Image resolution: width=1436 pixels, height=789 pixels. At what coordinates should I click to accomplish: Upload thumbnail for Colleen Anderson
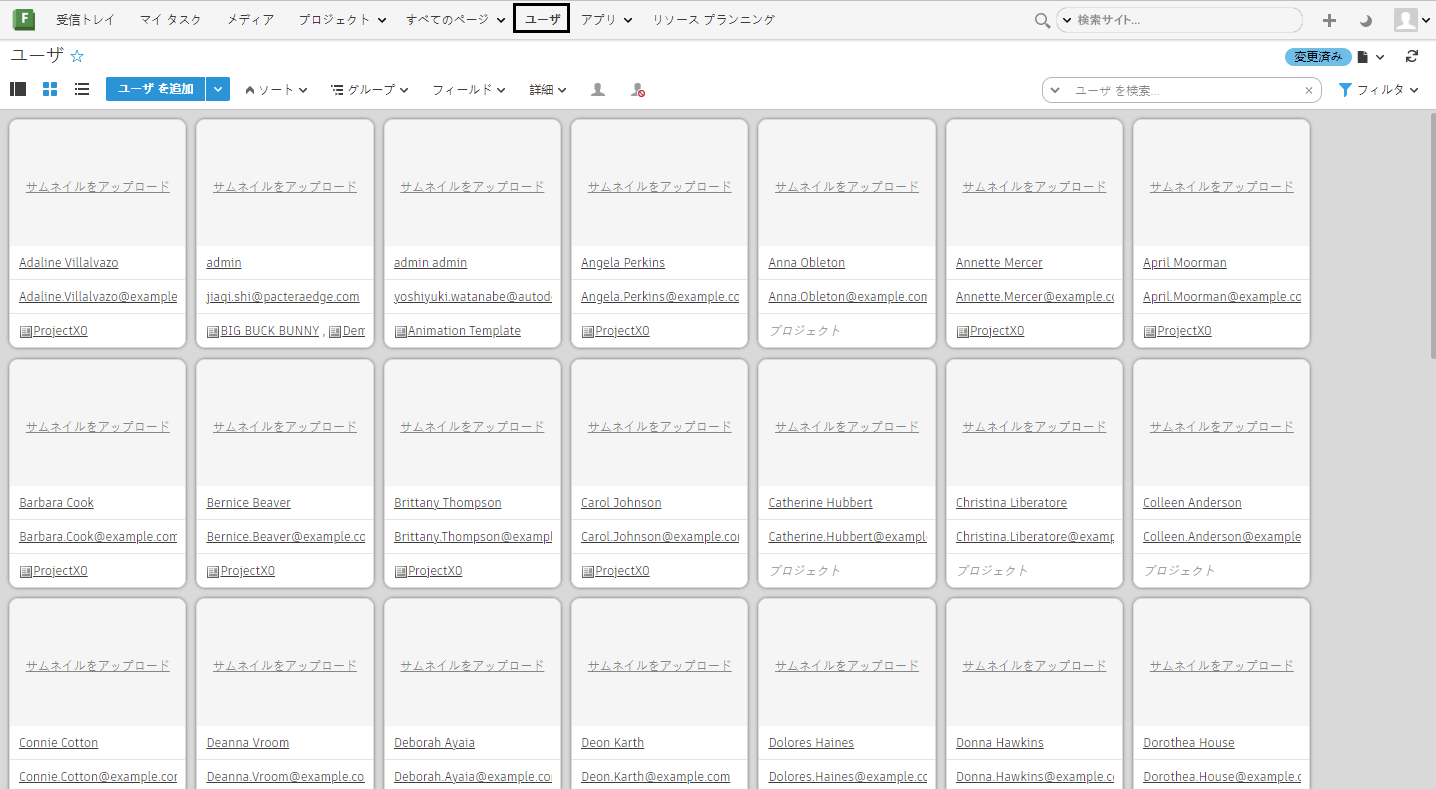pyautogui.click(x=1222, y=426)
